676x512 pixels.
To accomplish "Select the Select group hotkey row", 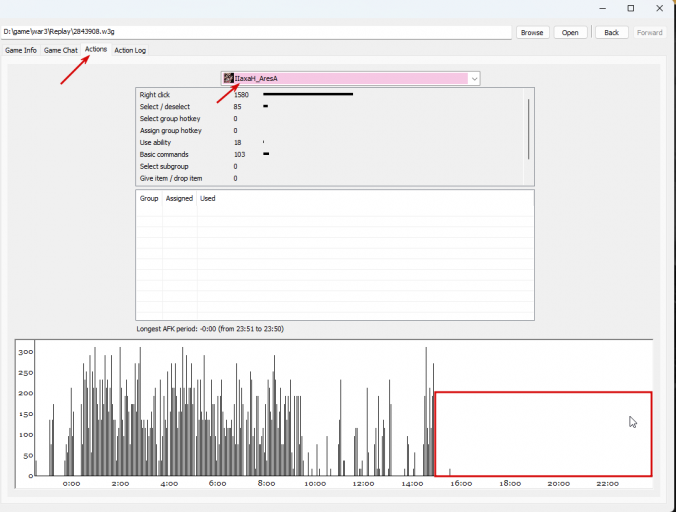I will click(330, 119).
